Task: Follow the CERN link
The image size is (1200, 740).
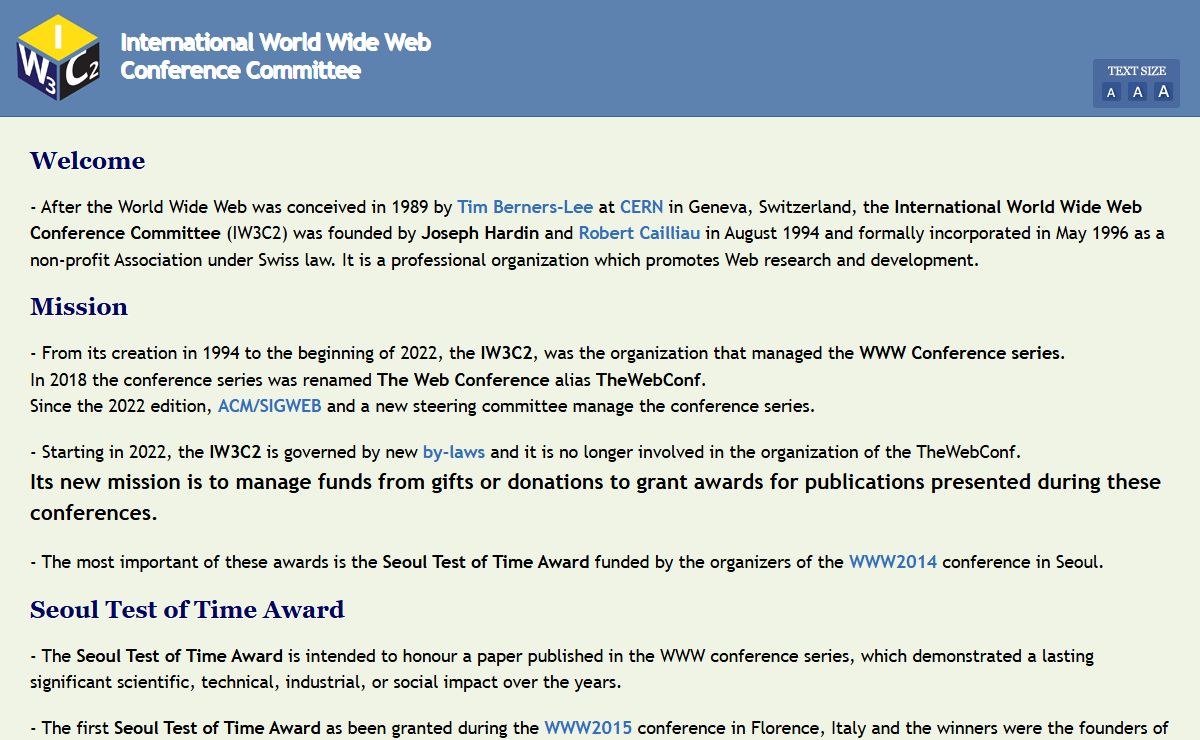Action: pyautogui.click(x=641, y=207)
